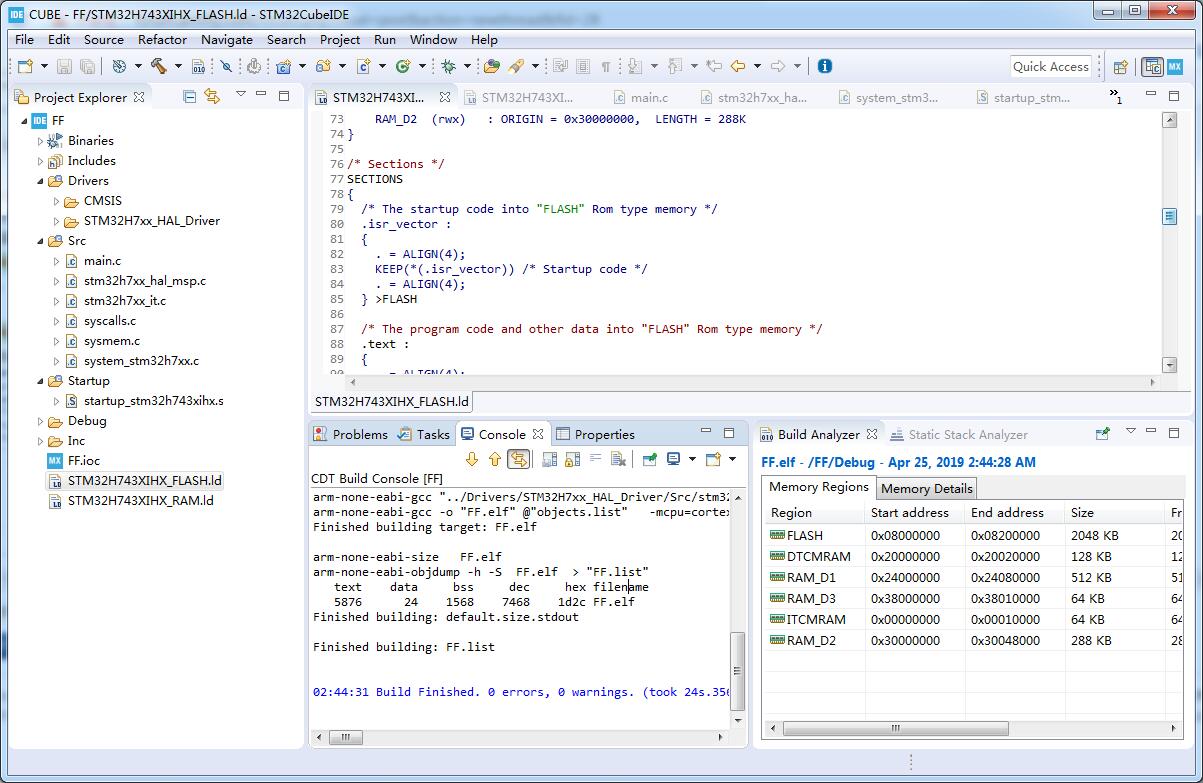Expand the Includes node

point(41,160)
